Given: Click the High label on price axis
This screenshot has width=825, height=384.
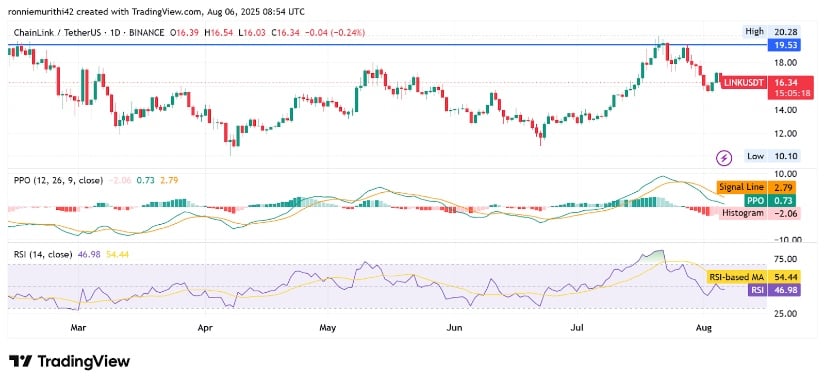Looking at the screenshot, I should pyautogui.click(x=754, y=32).
